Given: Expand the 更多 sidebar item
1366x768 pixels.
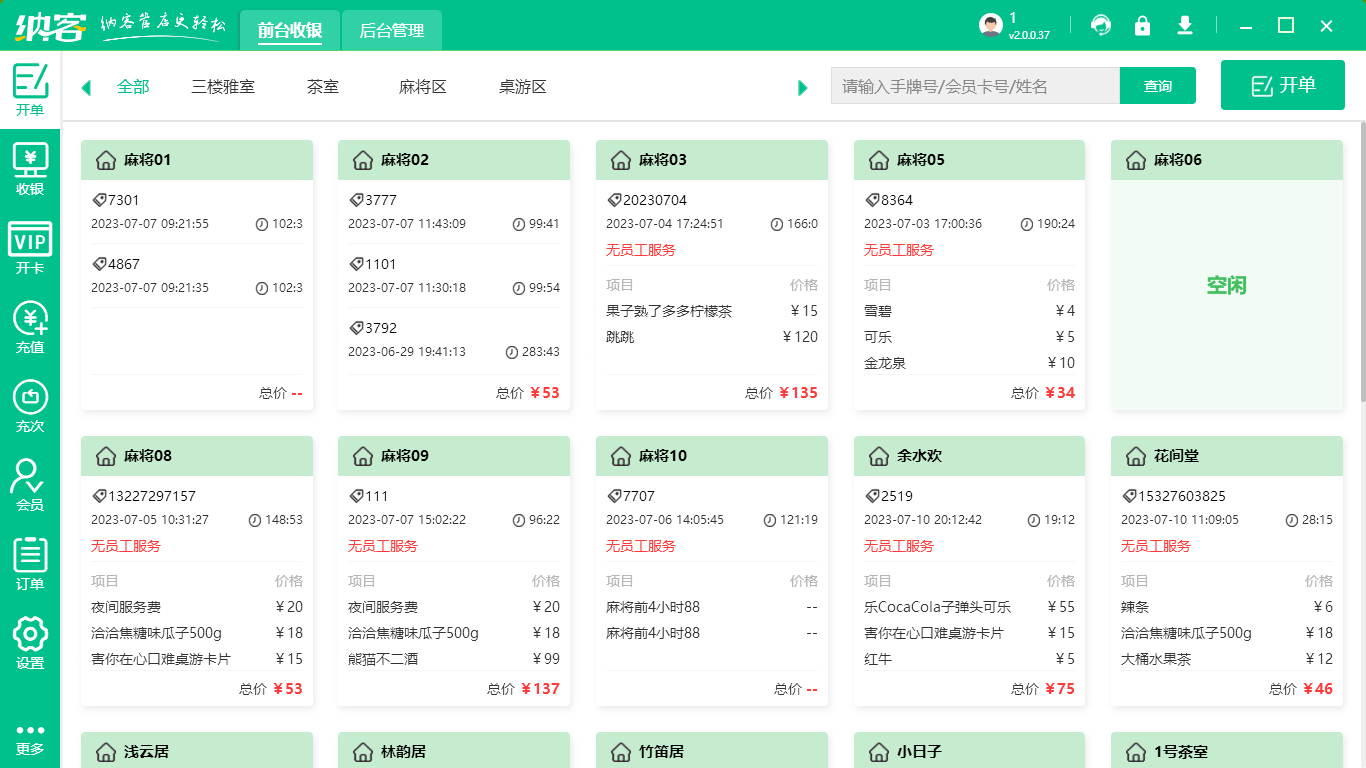Looking at the screenshot, I should pyautogui.click(x=30, y=738).
